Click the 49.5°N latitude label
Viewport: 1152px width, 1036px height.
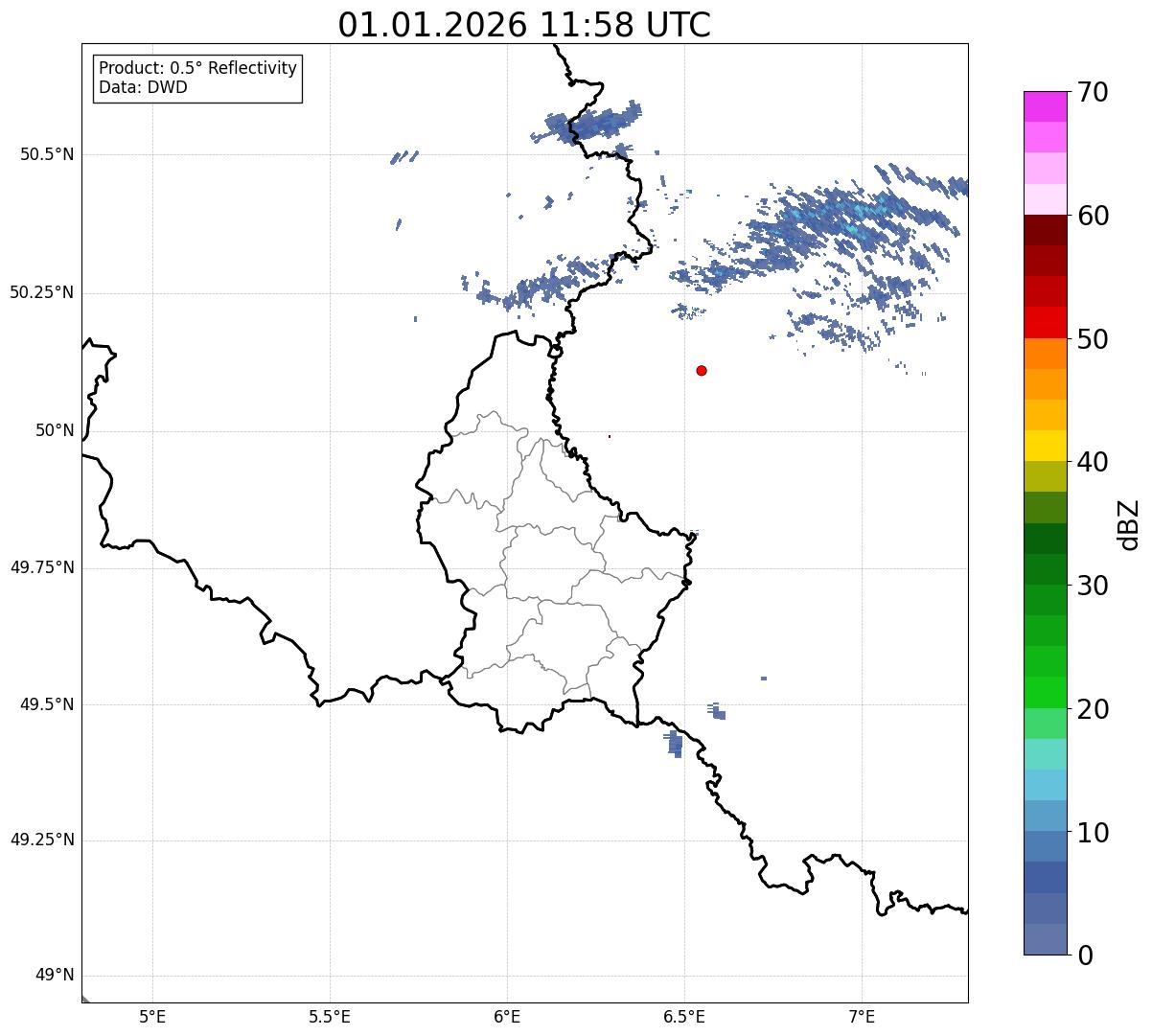point(47,704)
